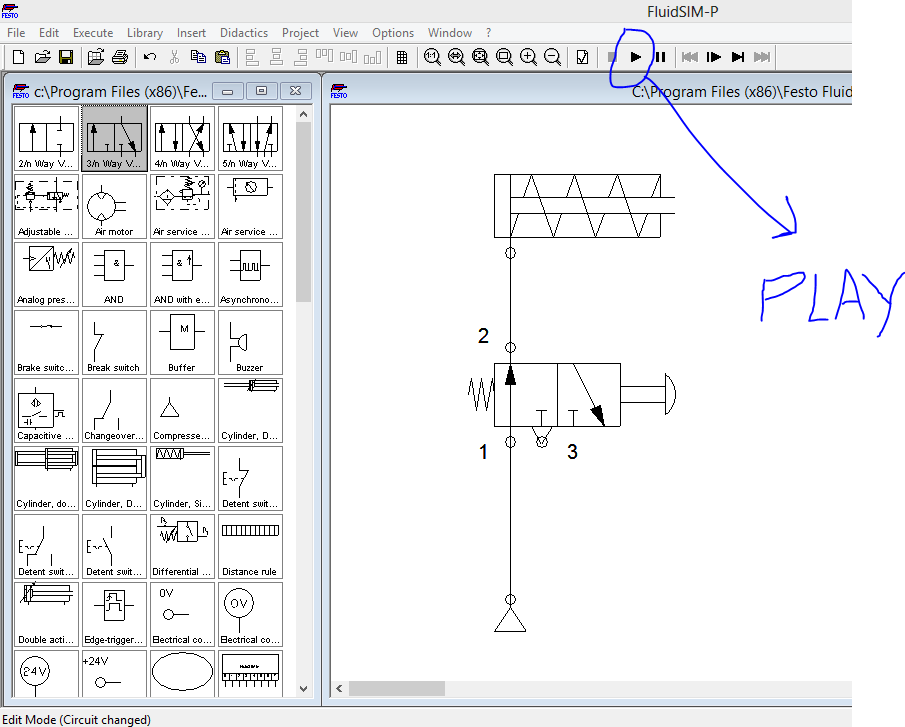
Task: Select the Play simulation button
Action: click(x=636, y=57)
